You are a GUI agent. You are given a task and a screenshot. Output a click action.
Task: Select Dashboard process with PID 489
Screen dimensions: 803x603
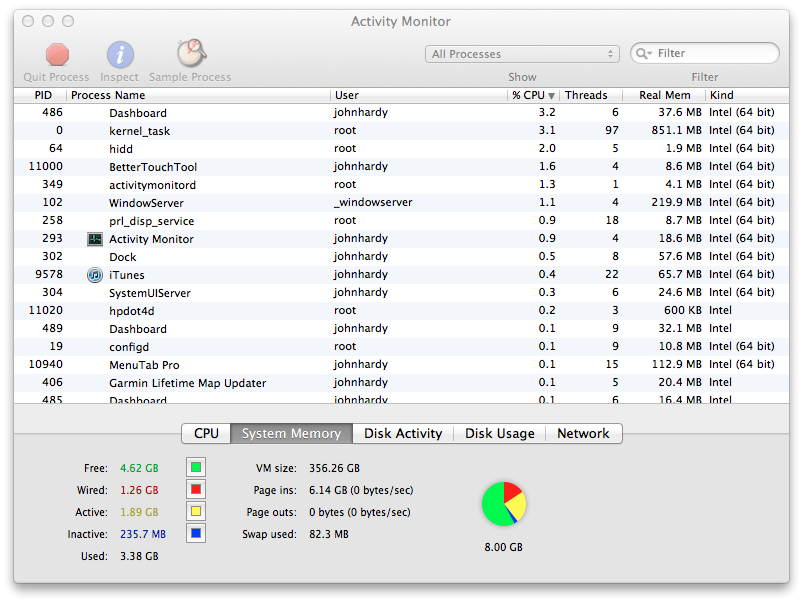click(402, 328)
